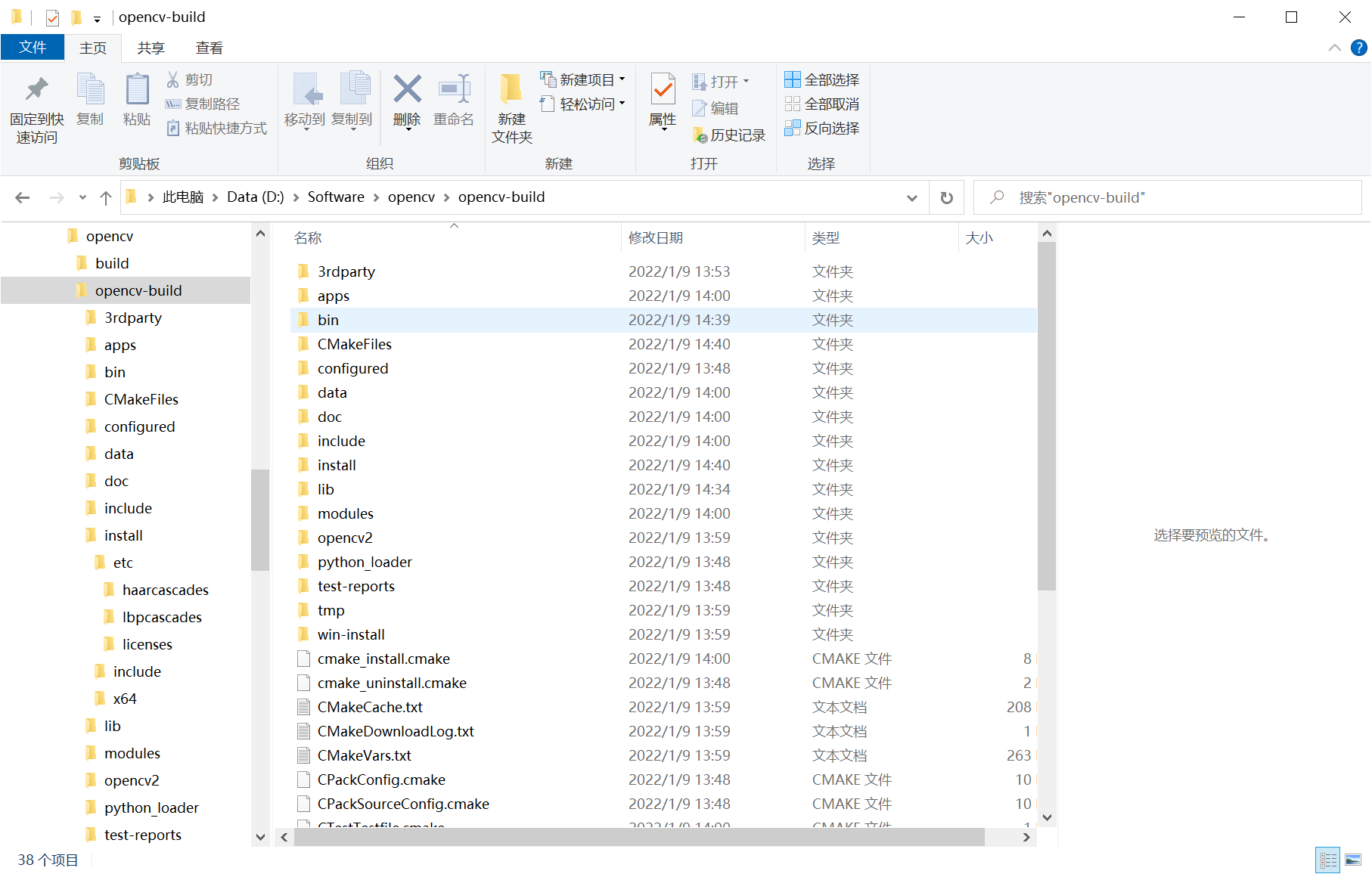Open the Easy access (轻松访问) dropdown
The image size is (1372, 874).
pyautogui.click(x=583, y=104)
